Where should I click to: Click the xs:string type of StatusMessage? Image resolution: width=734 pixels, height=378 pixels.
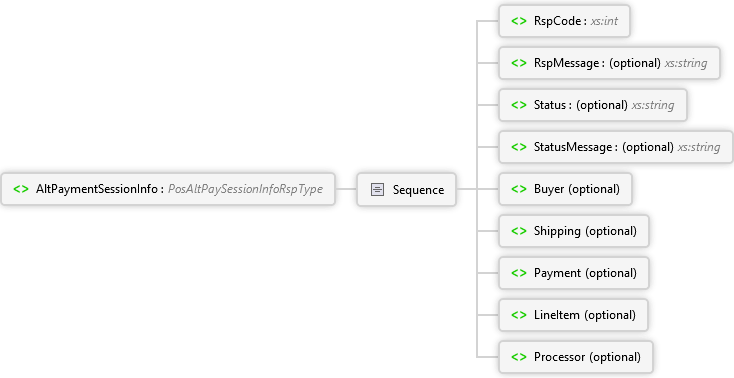click(x=699, y=147)
